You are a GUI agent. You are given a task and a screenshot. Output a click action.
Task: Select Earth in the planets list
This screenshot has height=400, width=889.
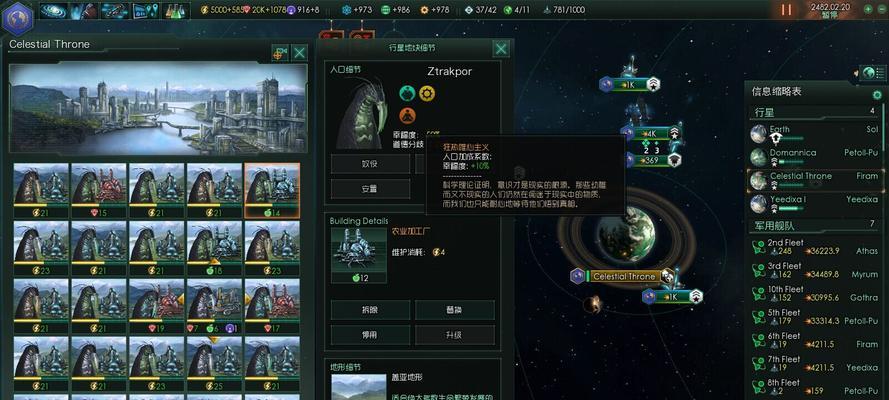click(x=814, y=134)
